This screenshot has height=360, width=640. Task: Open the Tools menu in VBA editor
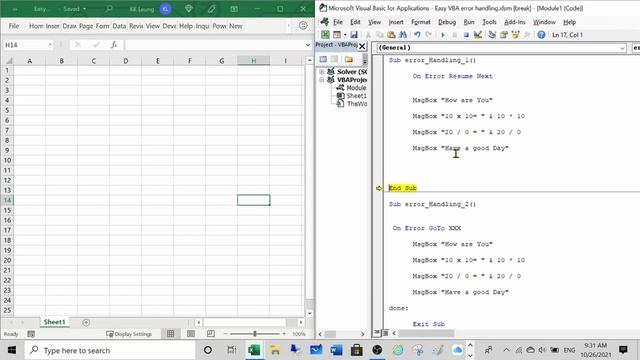(x=489, y=22)
